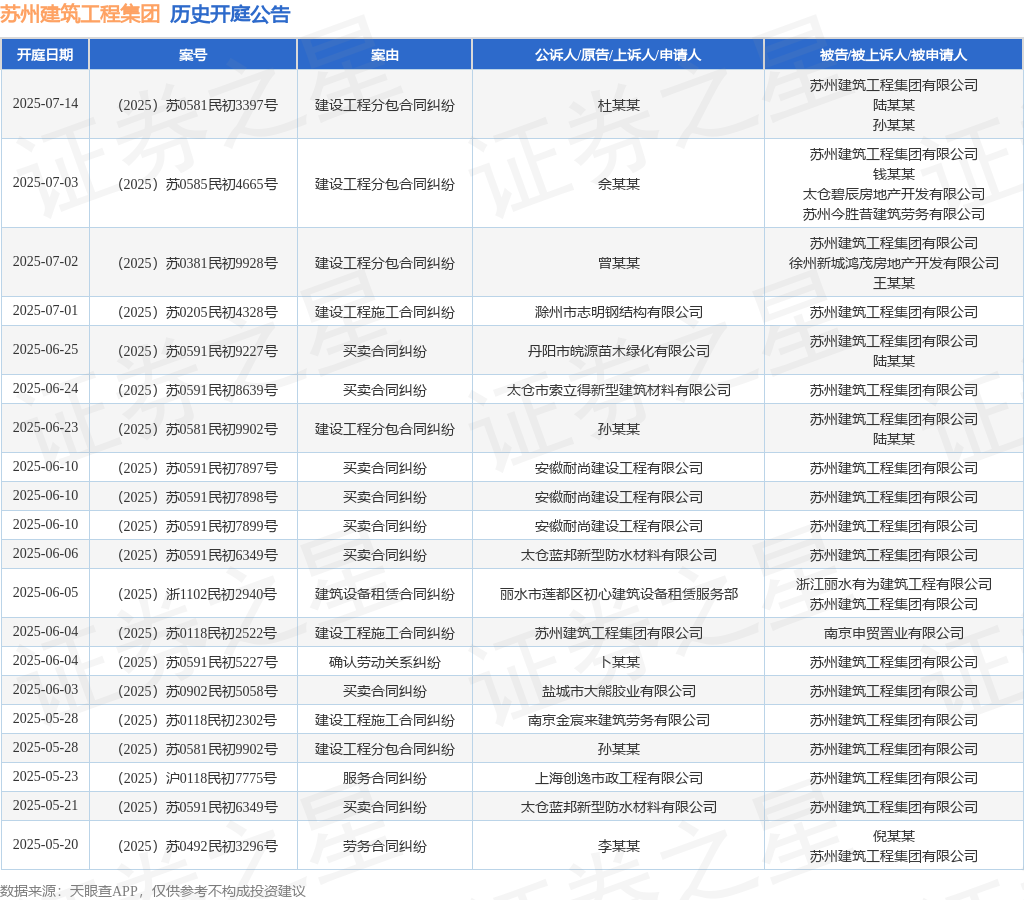Click case number 苏0591民初9227号
This screenshot has height=900, width=1024.
click(x=198, y=351)
